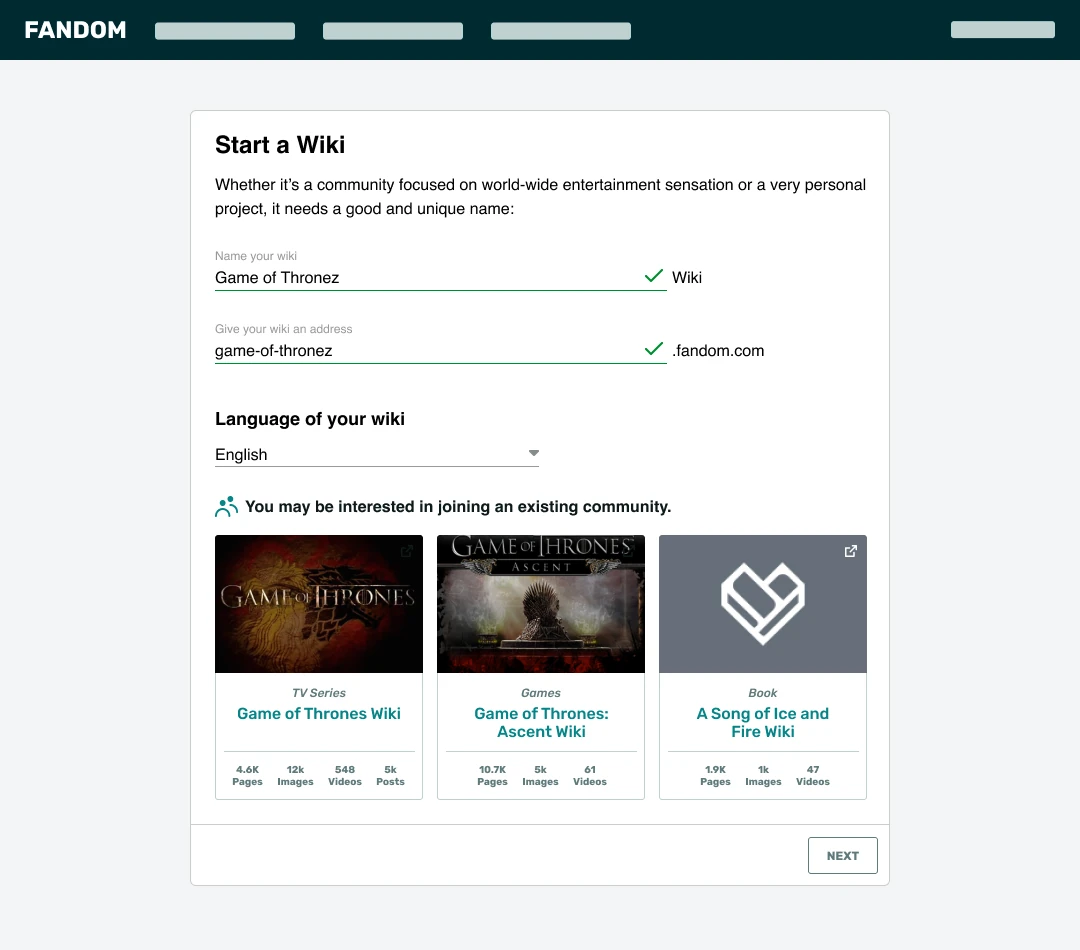Open the Game of Thrones Wiki link
Viewport: 1080px width, 950px height.
pyautogui.click(x=319, y=714)
